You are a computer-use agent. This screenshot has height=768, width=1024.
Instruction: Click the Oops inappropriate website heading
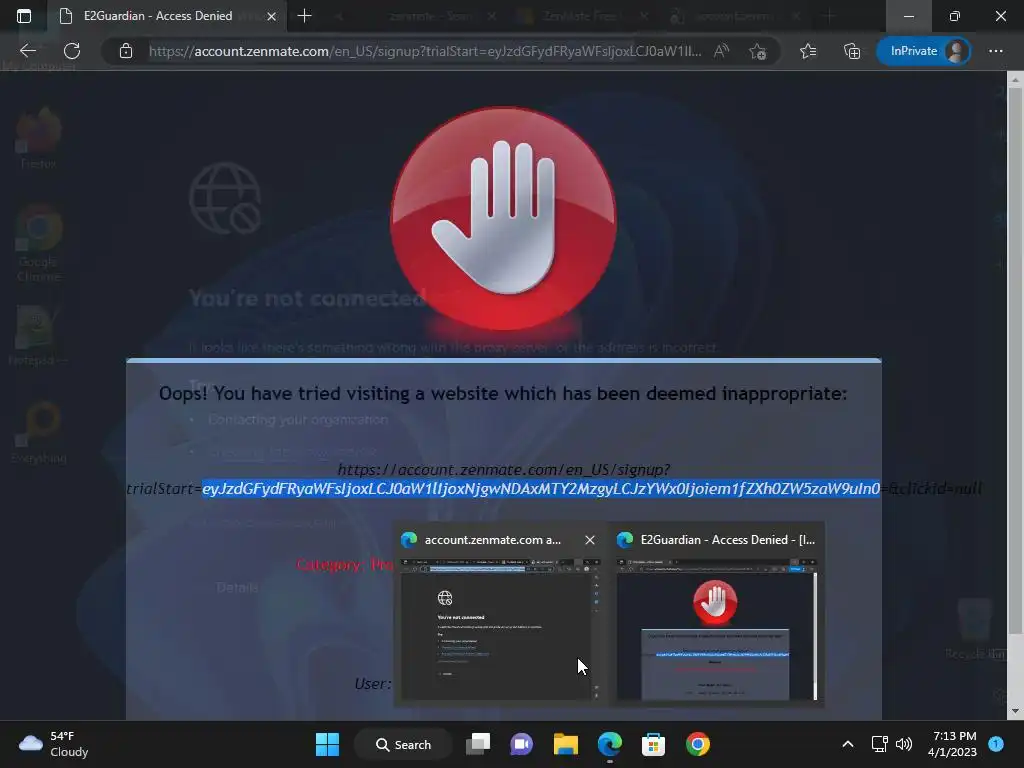[x=503, y=394]
